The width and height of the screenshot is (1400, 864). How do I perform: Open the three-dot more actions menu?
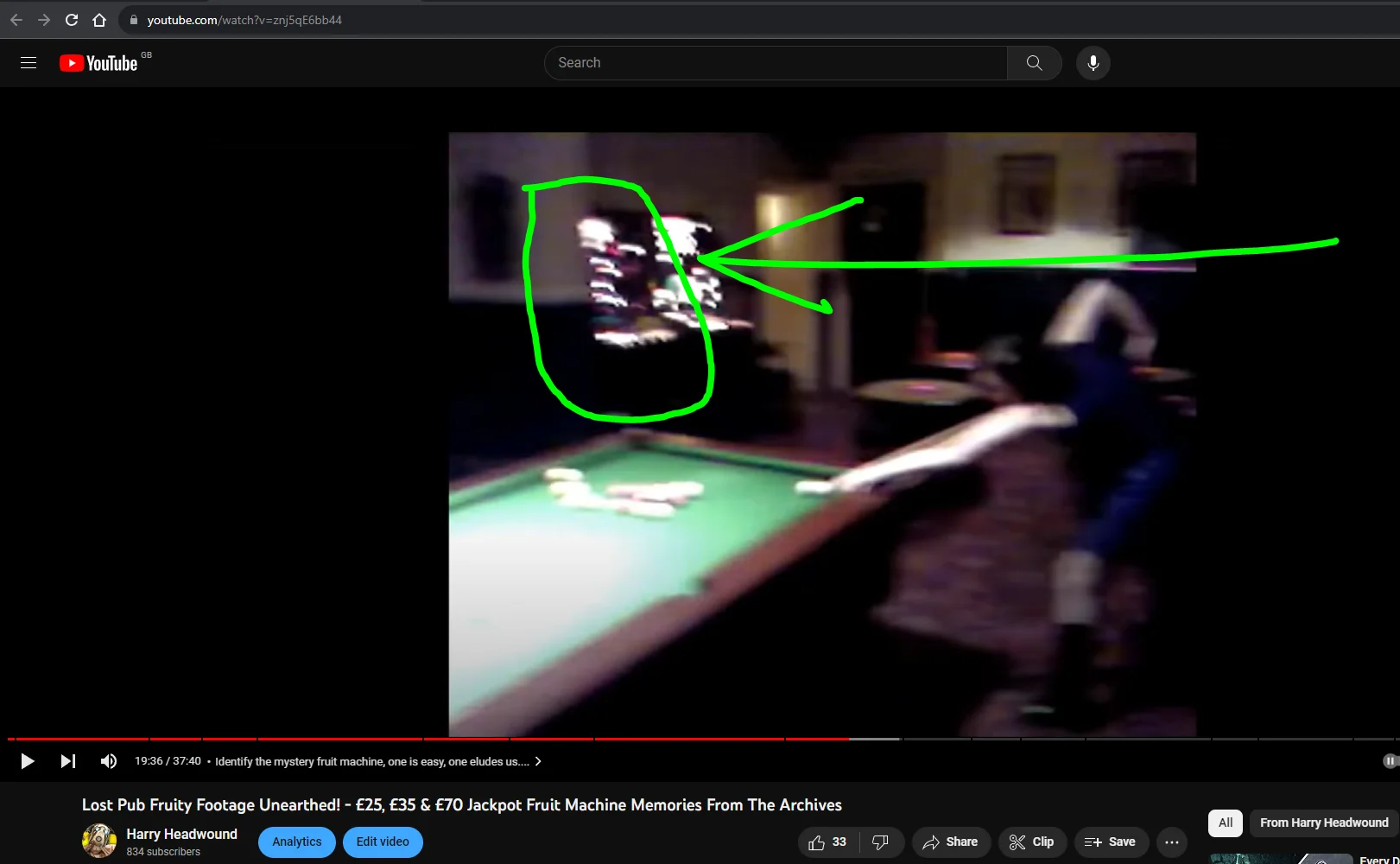(1172, 842)
